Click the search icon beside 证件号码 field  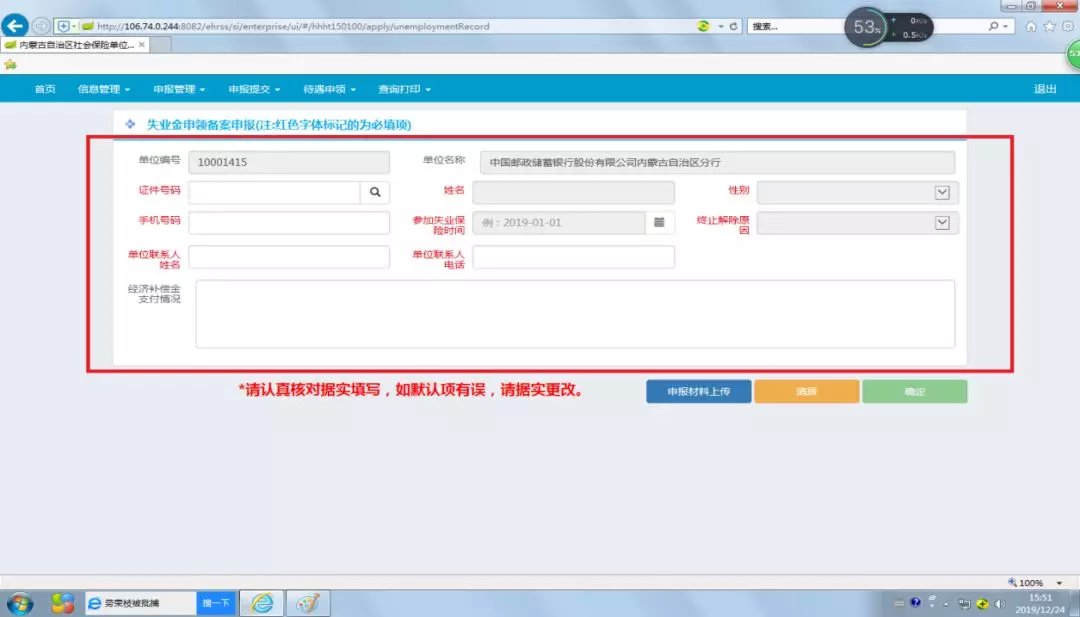pos(375,193)
